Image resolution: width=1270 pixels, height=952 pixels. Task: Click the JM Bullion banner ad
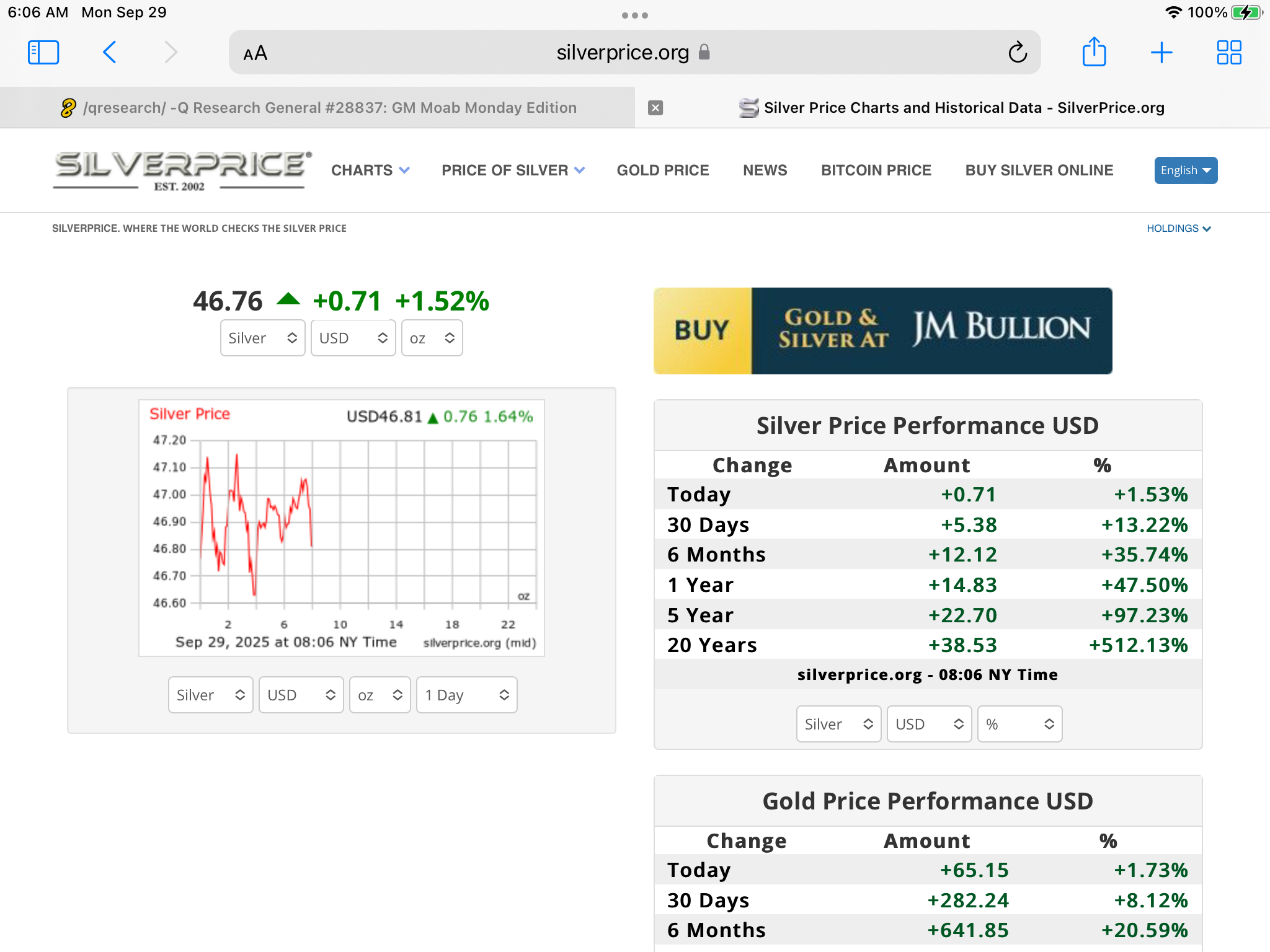[882, 330]
